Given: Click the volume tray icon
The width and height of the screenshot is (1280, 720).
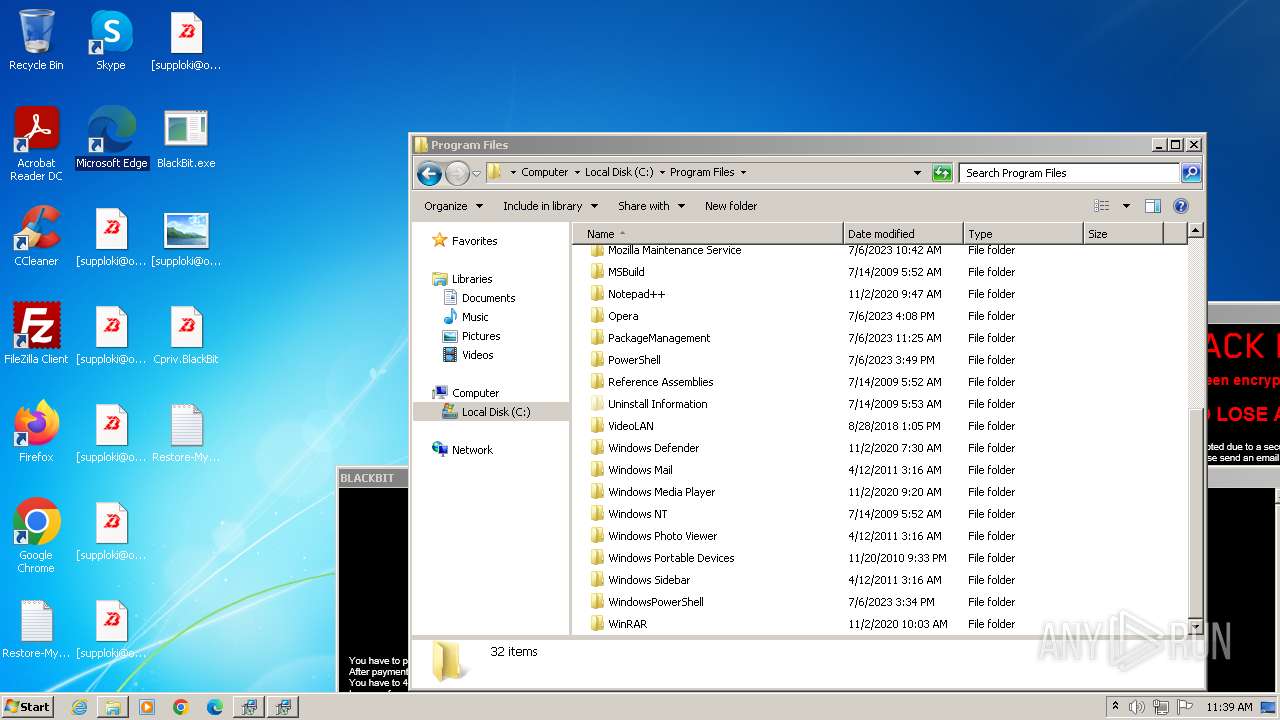Looking at the screenshot, I should [x=1137, y=707].
